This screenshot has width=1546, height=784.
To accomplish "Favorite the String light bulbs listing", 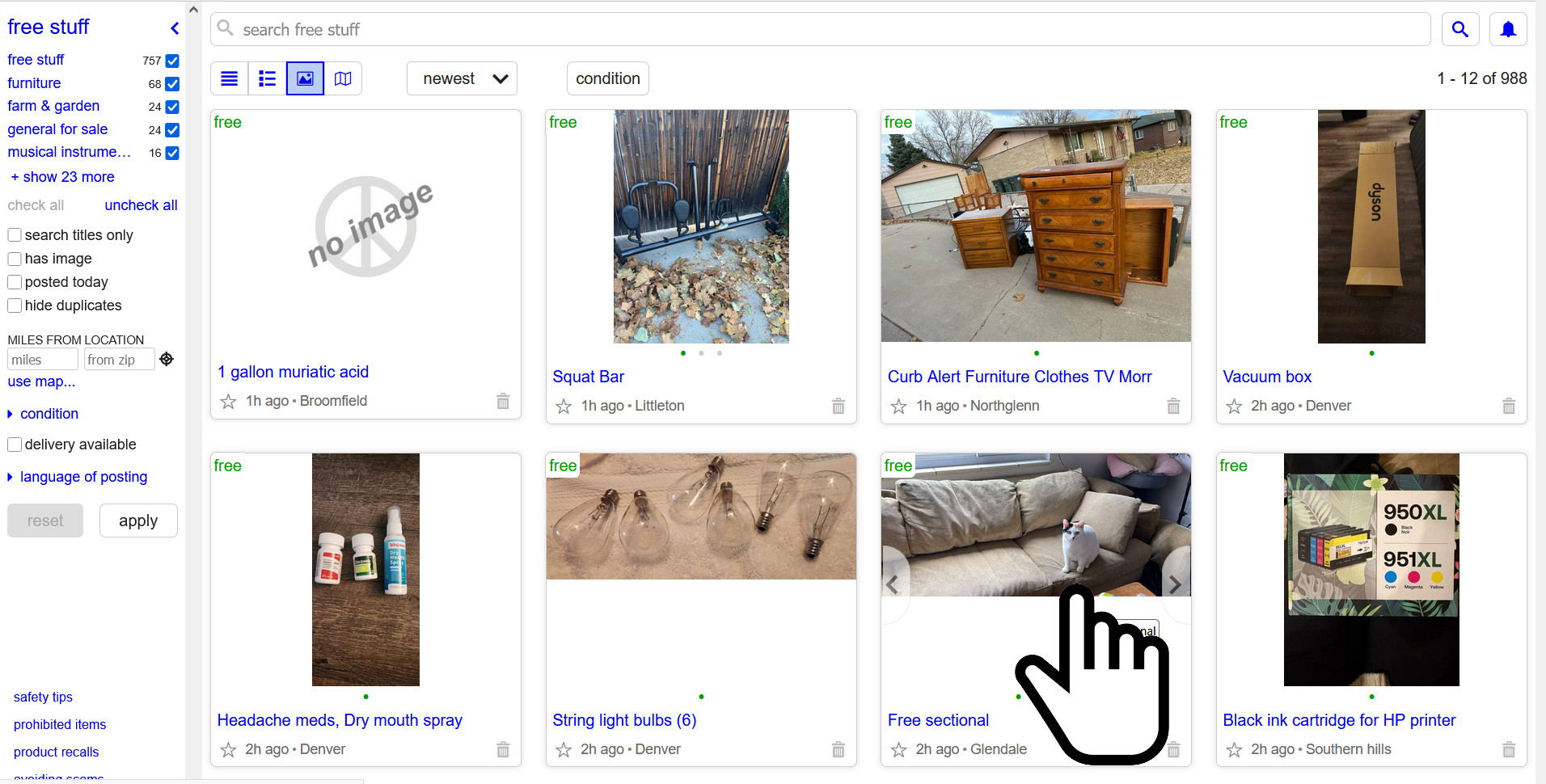I will click(x=564, y=750).
